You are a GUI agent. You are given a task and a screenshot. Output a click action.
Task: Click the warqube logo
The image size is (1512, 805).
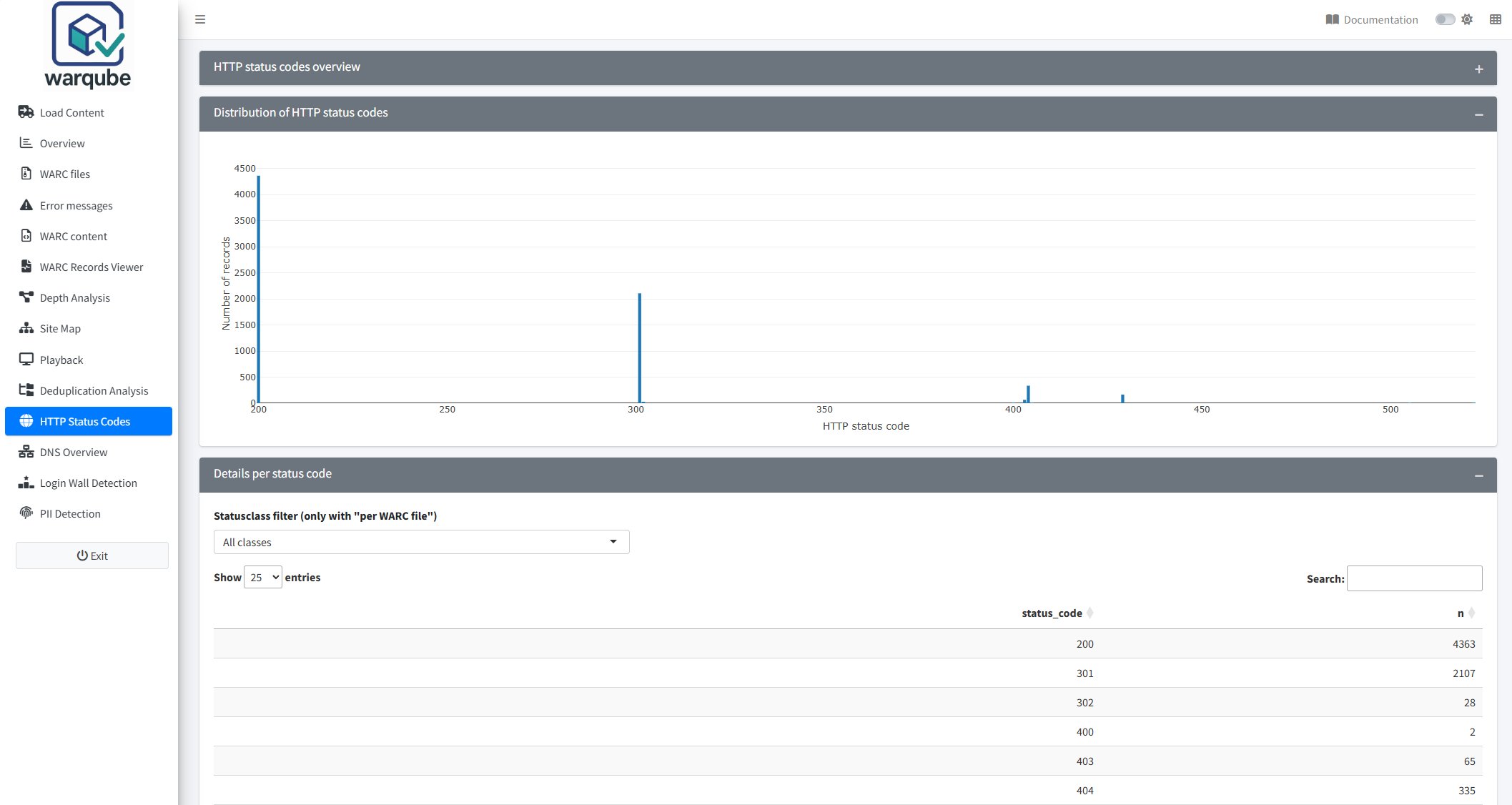click(88, 45)
